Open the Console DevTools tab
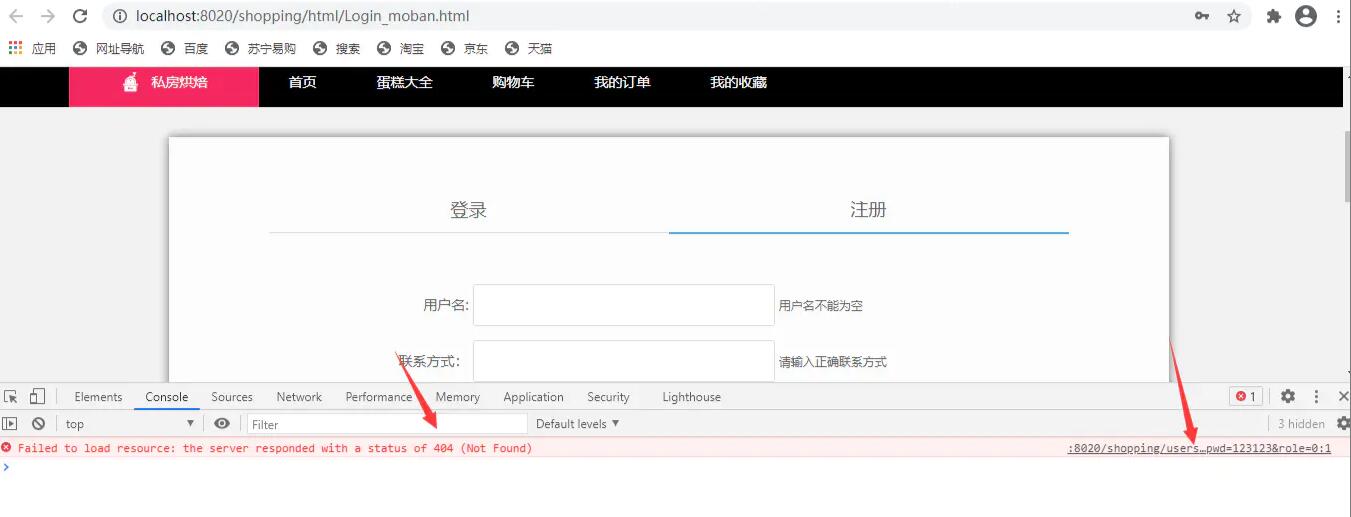This screenshot has width=1351, height=517. (x=167, y=397)
